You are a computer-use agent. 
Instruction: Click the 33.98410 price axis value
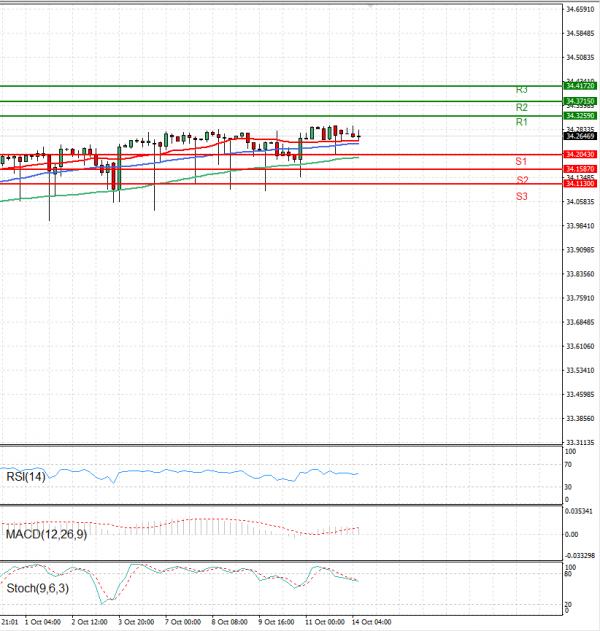[x=580, y=226]
